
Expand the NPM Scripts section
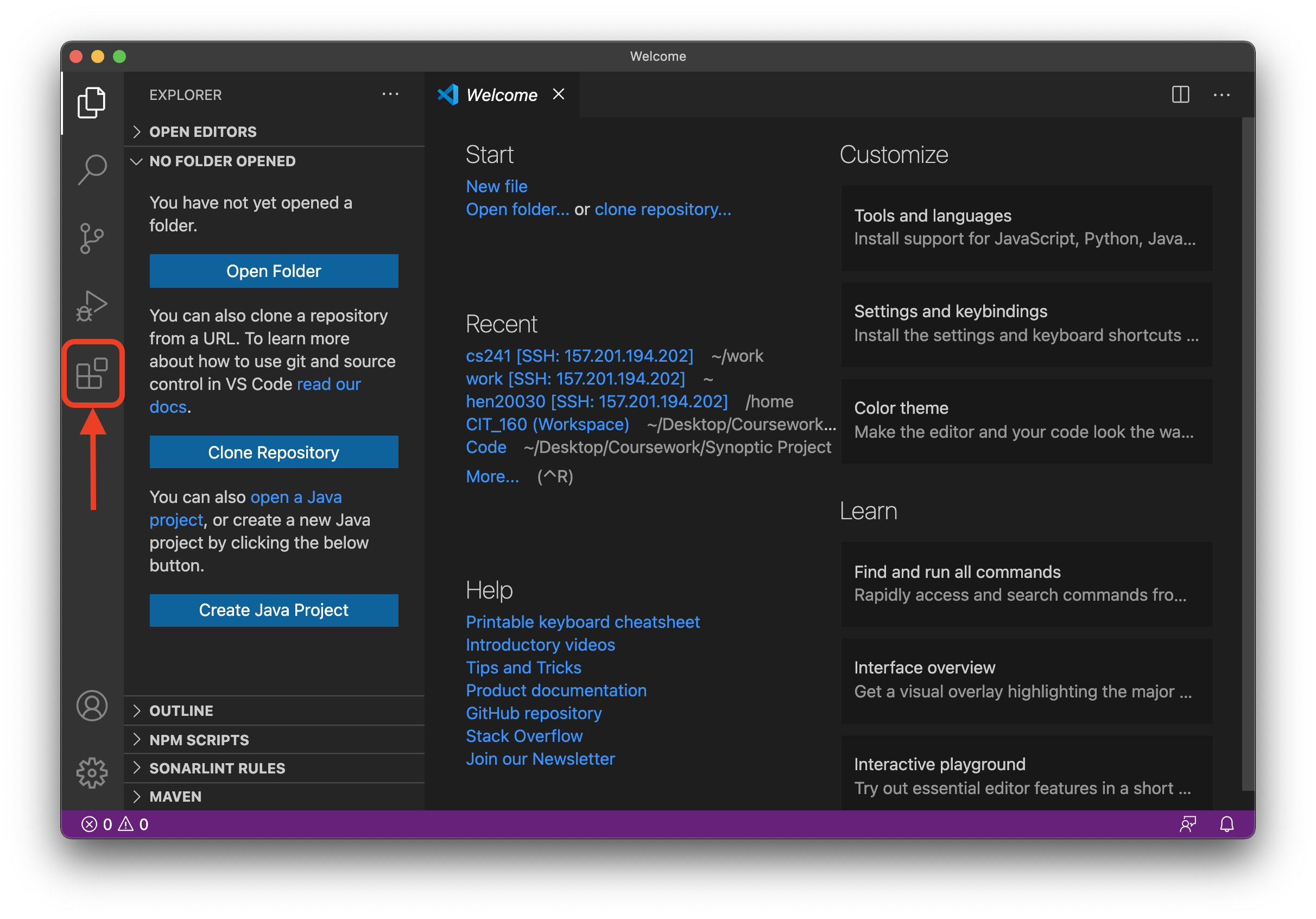[x=199, y=740]
